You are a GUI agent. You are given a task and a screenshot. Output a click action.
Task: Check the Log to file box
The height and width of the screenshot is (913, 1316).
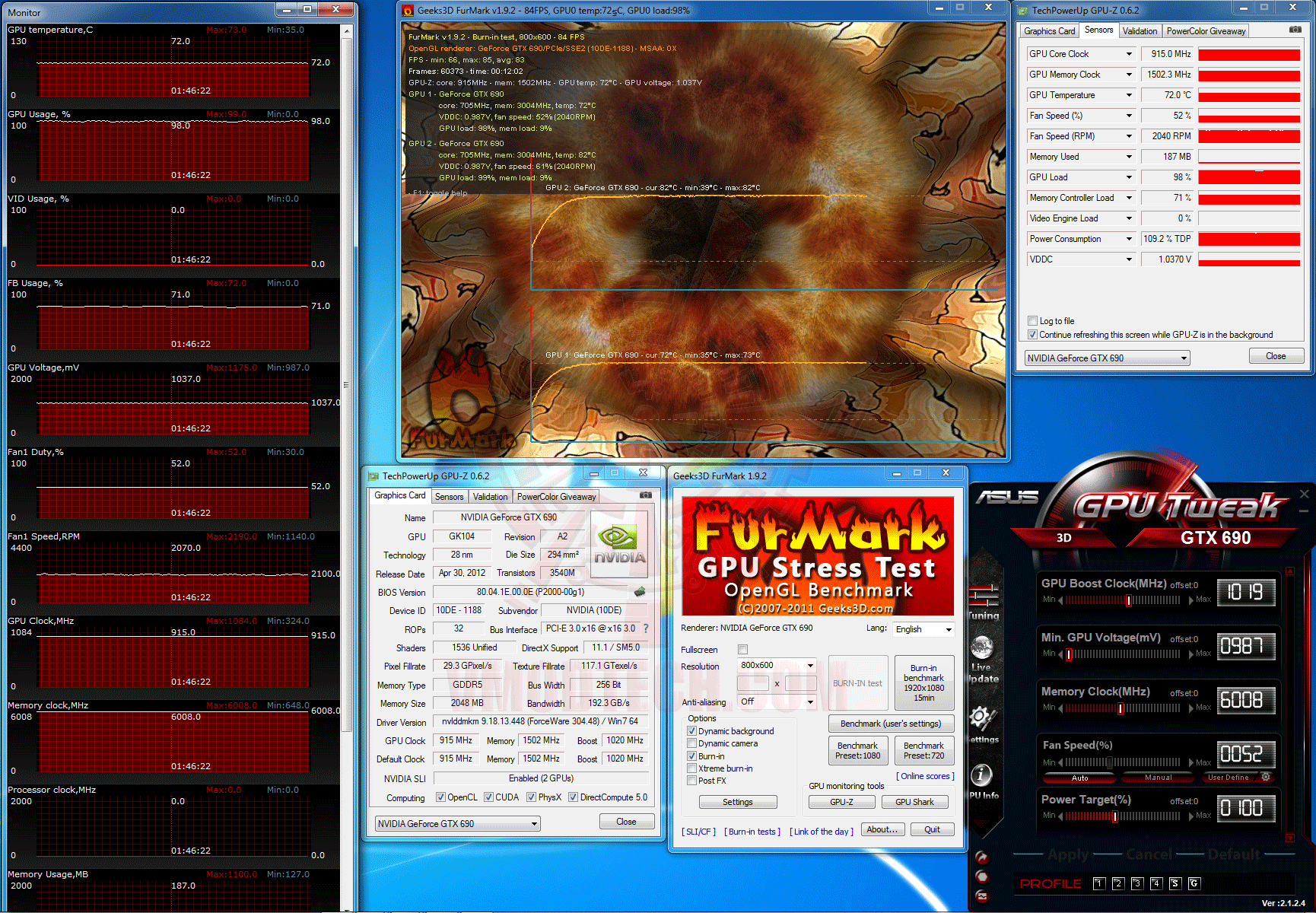coord(1032,321)
